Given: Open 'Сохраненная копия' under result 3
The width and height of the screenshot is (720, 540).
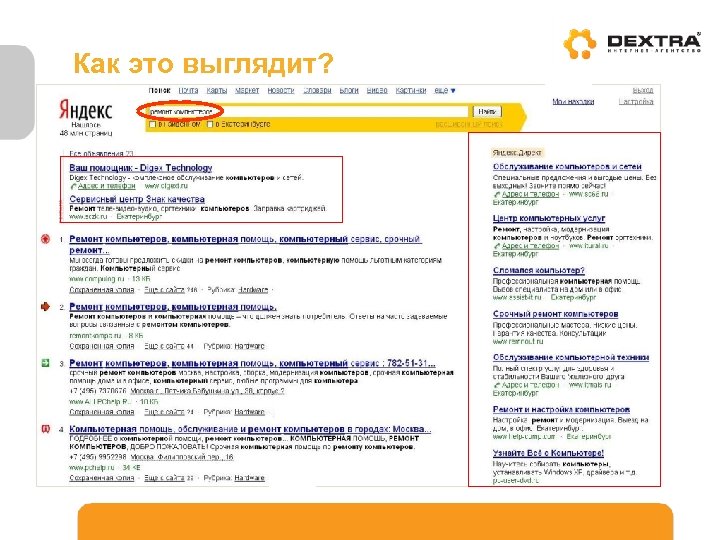Looking at the screenshot, I should (101, 412).
